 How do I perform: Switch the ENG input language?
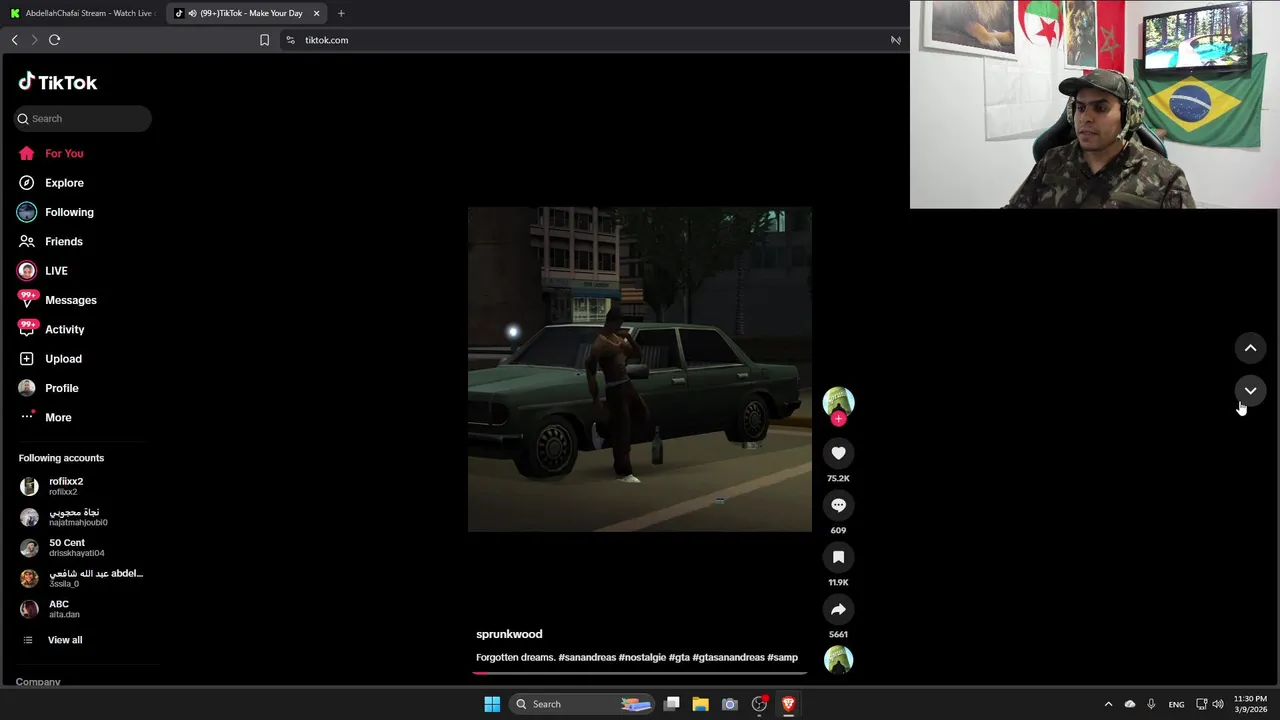click(x=1176, y=704)
